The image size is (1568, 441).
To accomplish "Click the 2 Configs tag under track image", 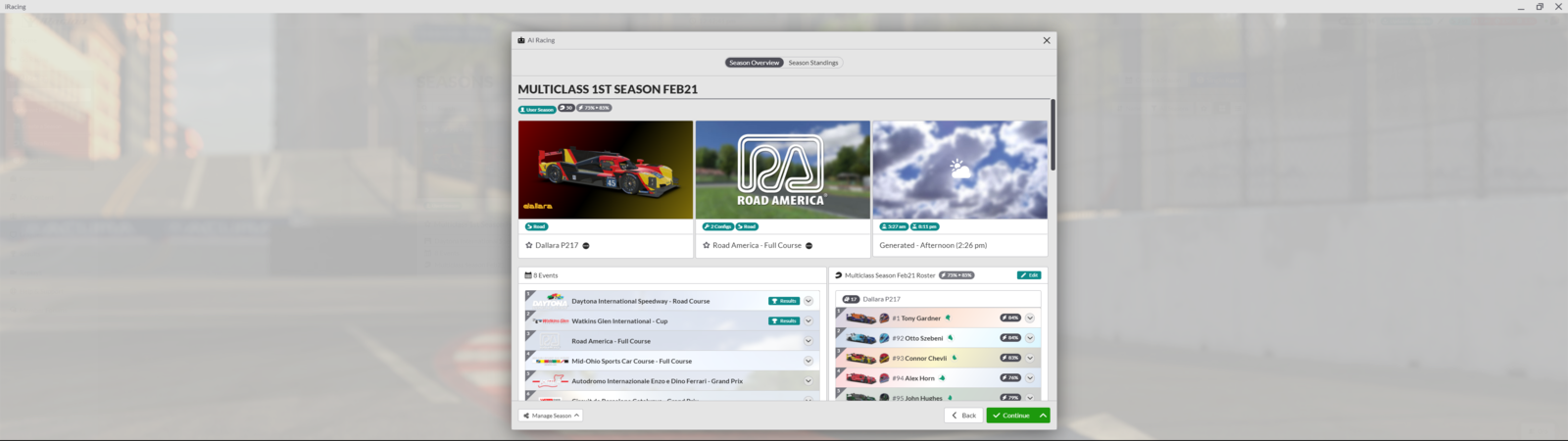I will point(718,226).
